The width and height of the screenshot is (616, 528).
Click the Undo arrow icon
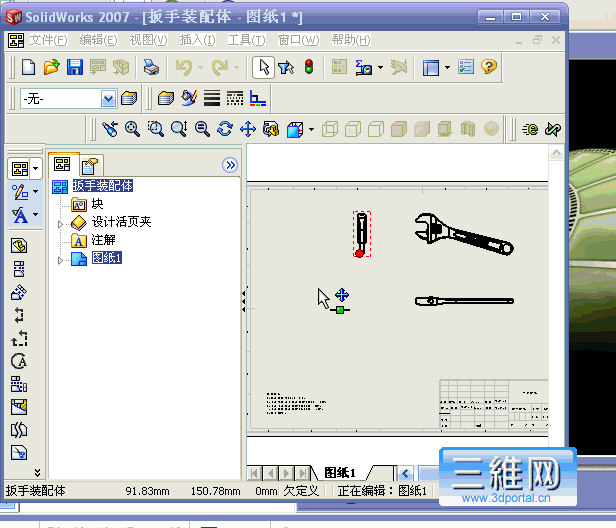[x=184, y=67]
